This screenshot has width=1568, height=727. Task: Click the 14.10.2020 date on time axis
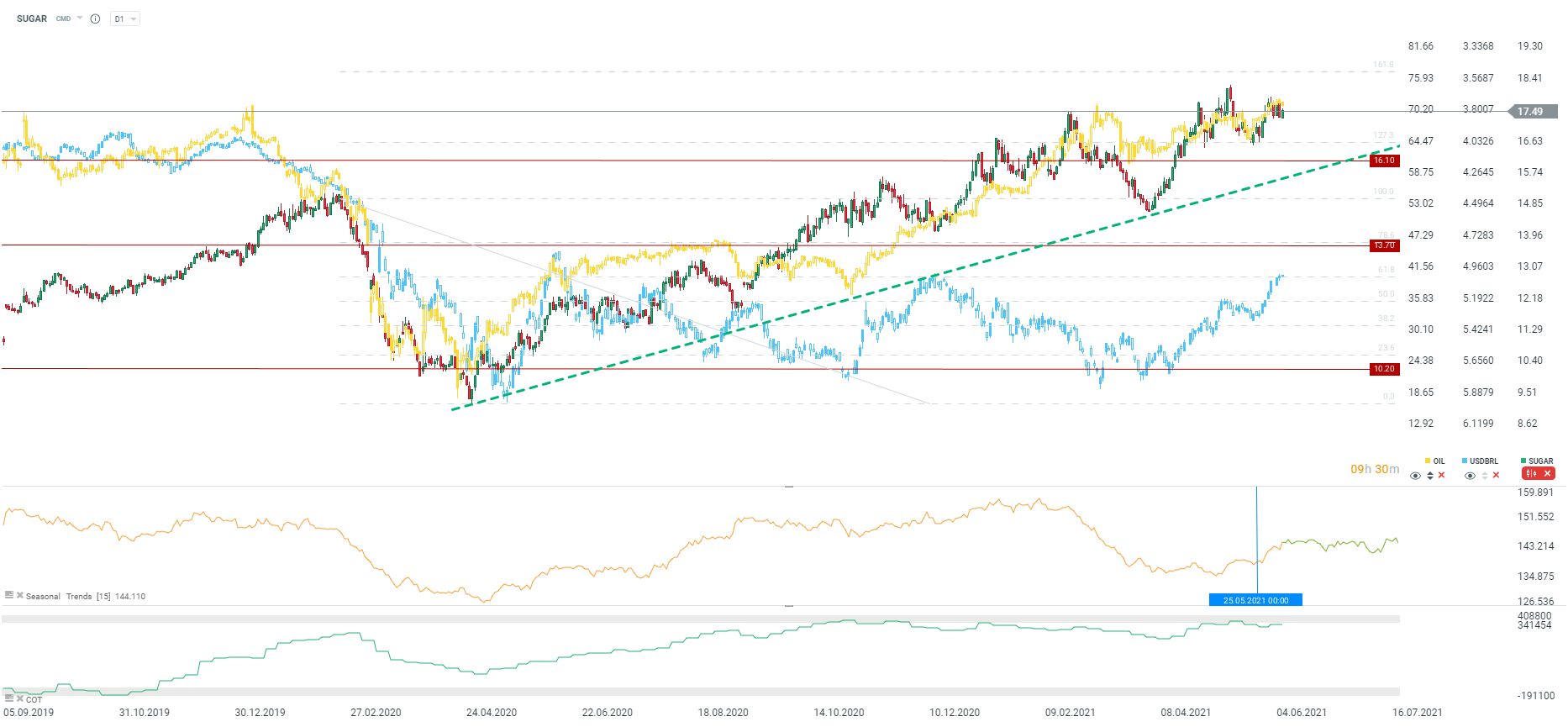tap(839, 713)
